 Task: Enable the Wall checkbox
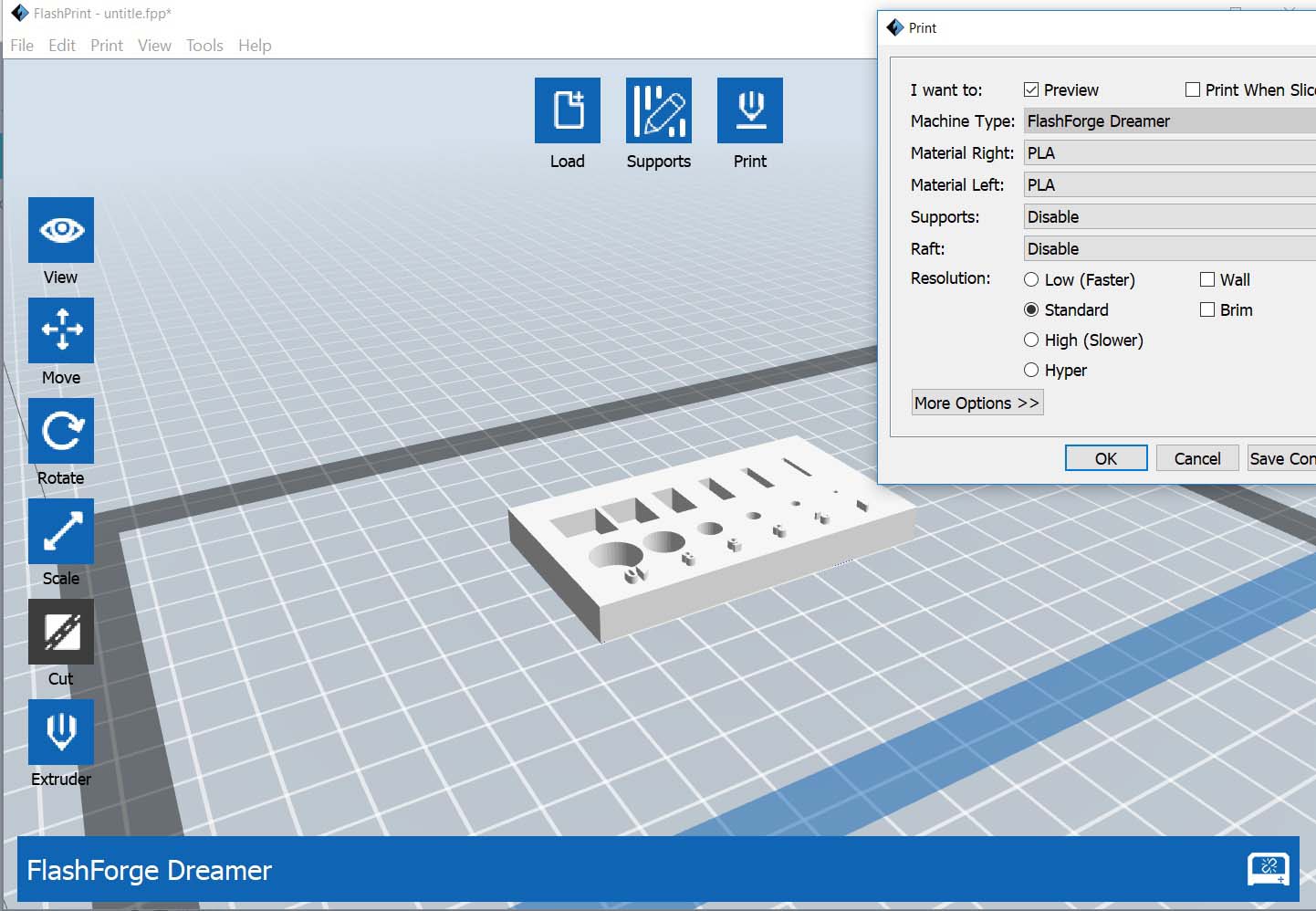point(1207,279)
